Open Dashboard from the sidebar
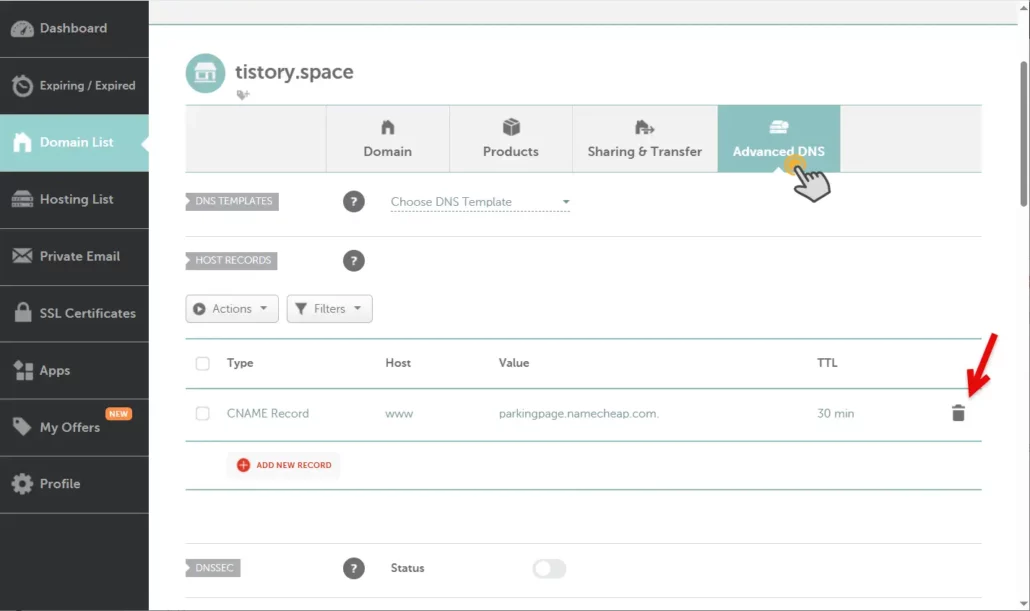Screen dimensions: 1030x611 pos(74,28)
